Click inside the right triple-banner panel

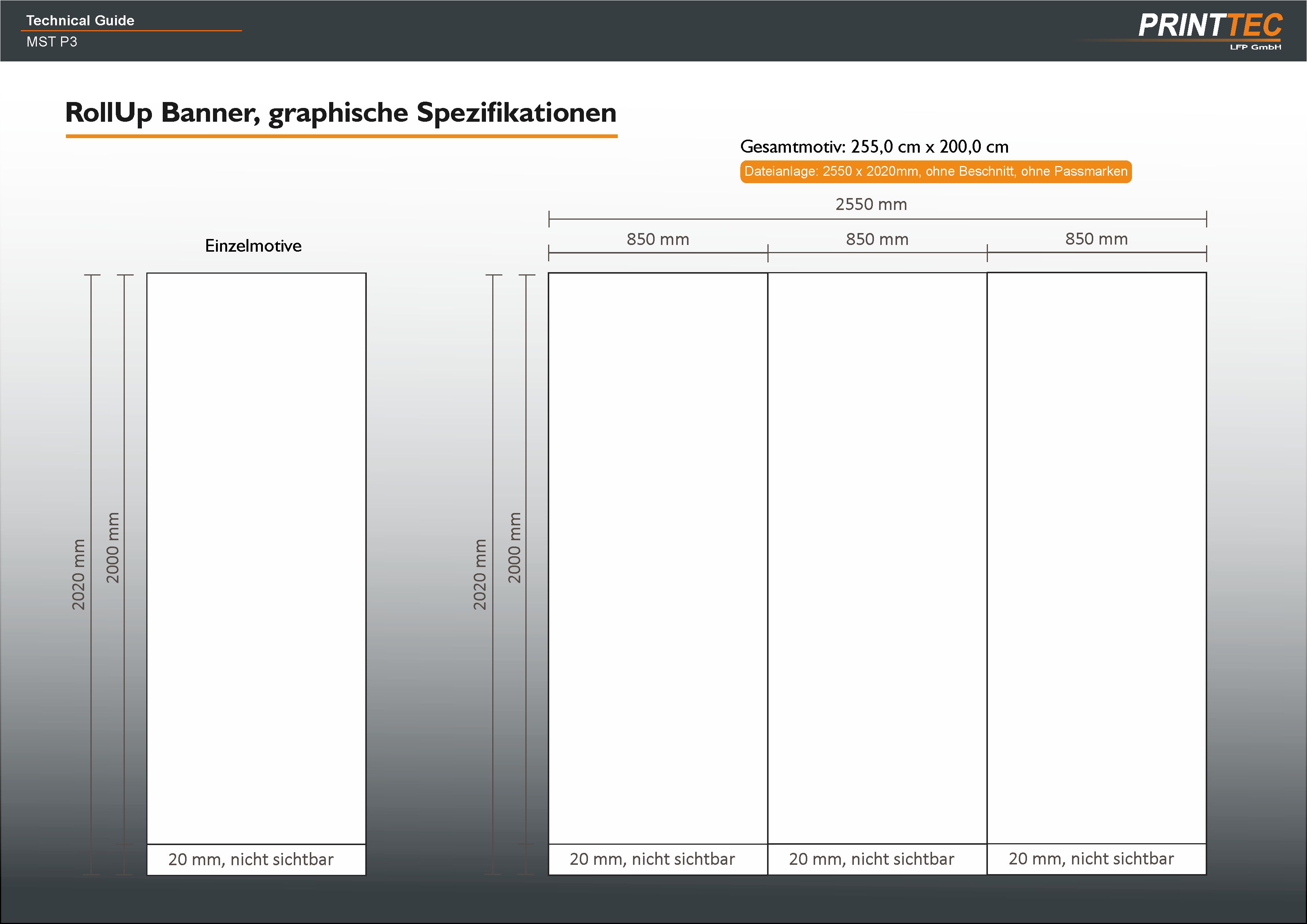[x=1096, y=558]
